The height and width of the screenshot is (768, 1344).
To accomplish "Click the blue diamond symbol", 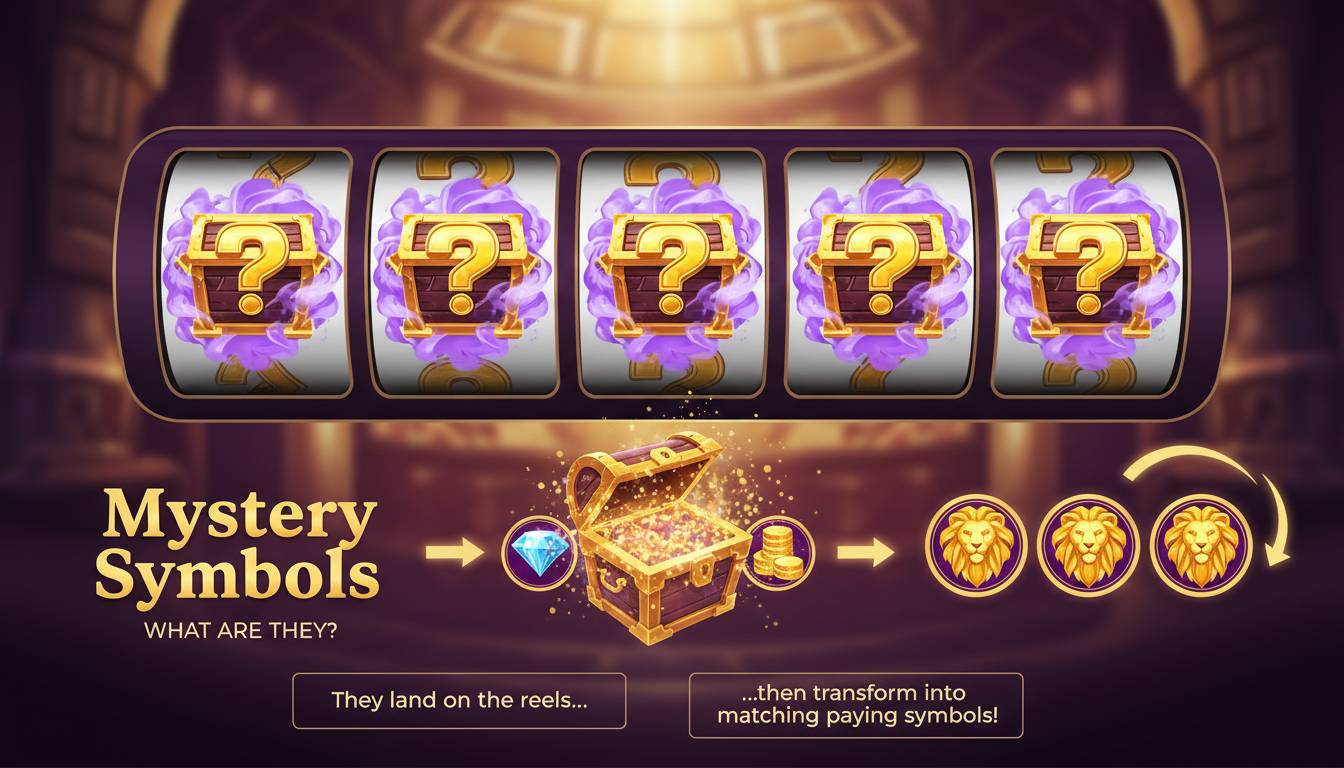I will 538,552.
